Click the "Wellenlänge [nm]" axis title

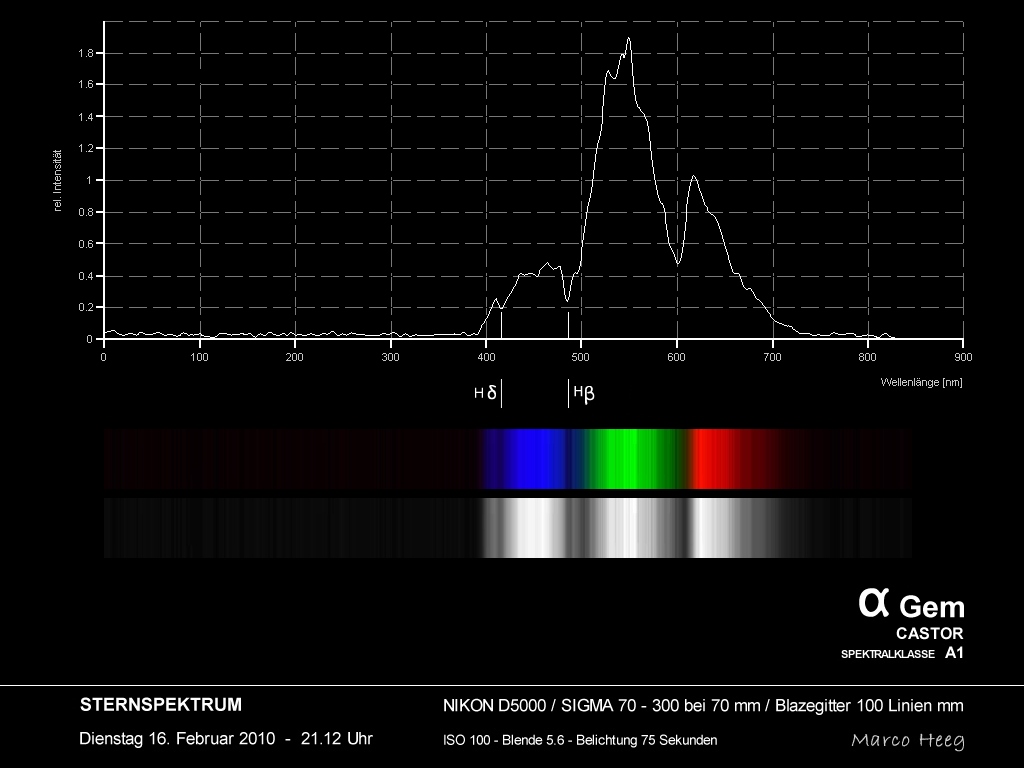pos(921,382)
